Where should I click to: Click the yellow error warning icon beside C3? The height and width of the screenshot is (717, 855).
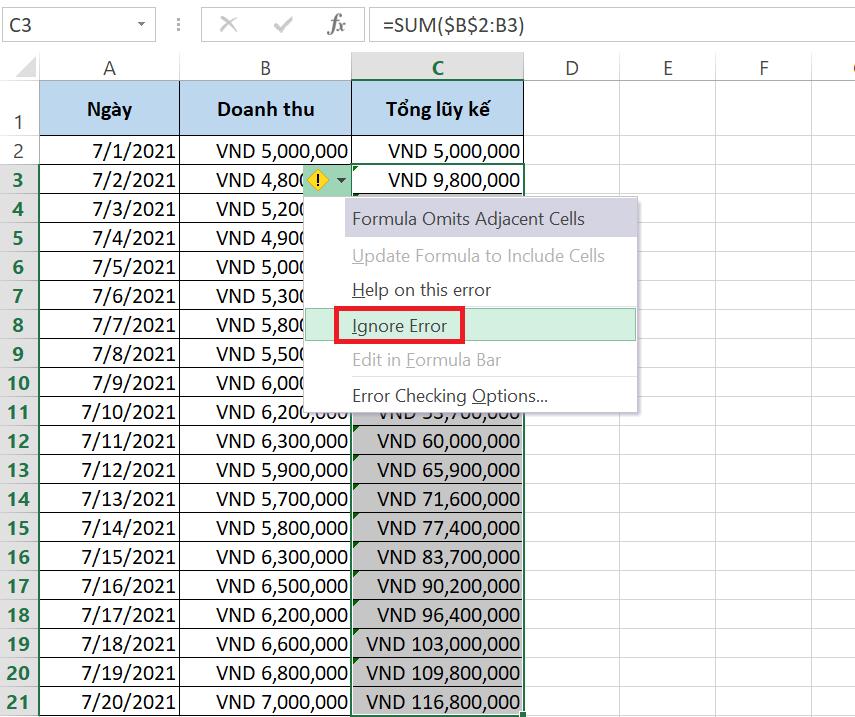[x=318, y=180]
